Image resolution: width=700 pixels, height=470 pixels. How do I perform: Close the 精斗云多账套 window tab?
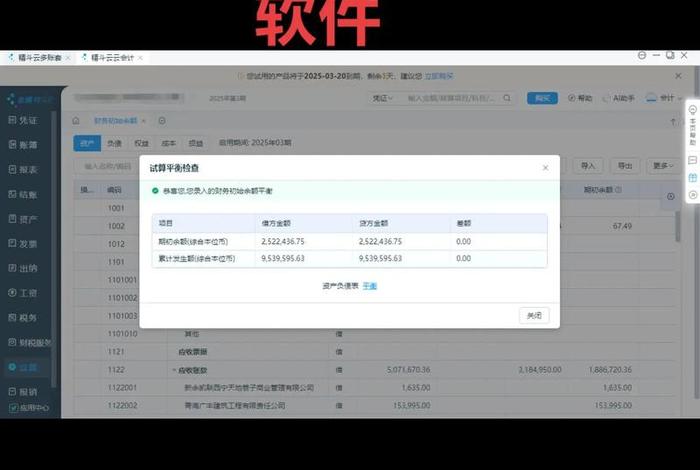pyautogui.click(x=68, y=58)
